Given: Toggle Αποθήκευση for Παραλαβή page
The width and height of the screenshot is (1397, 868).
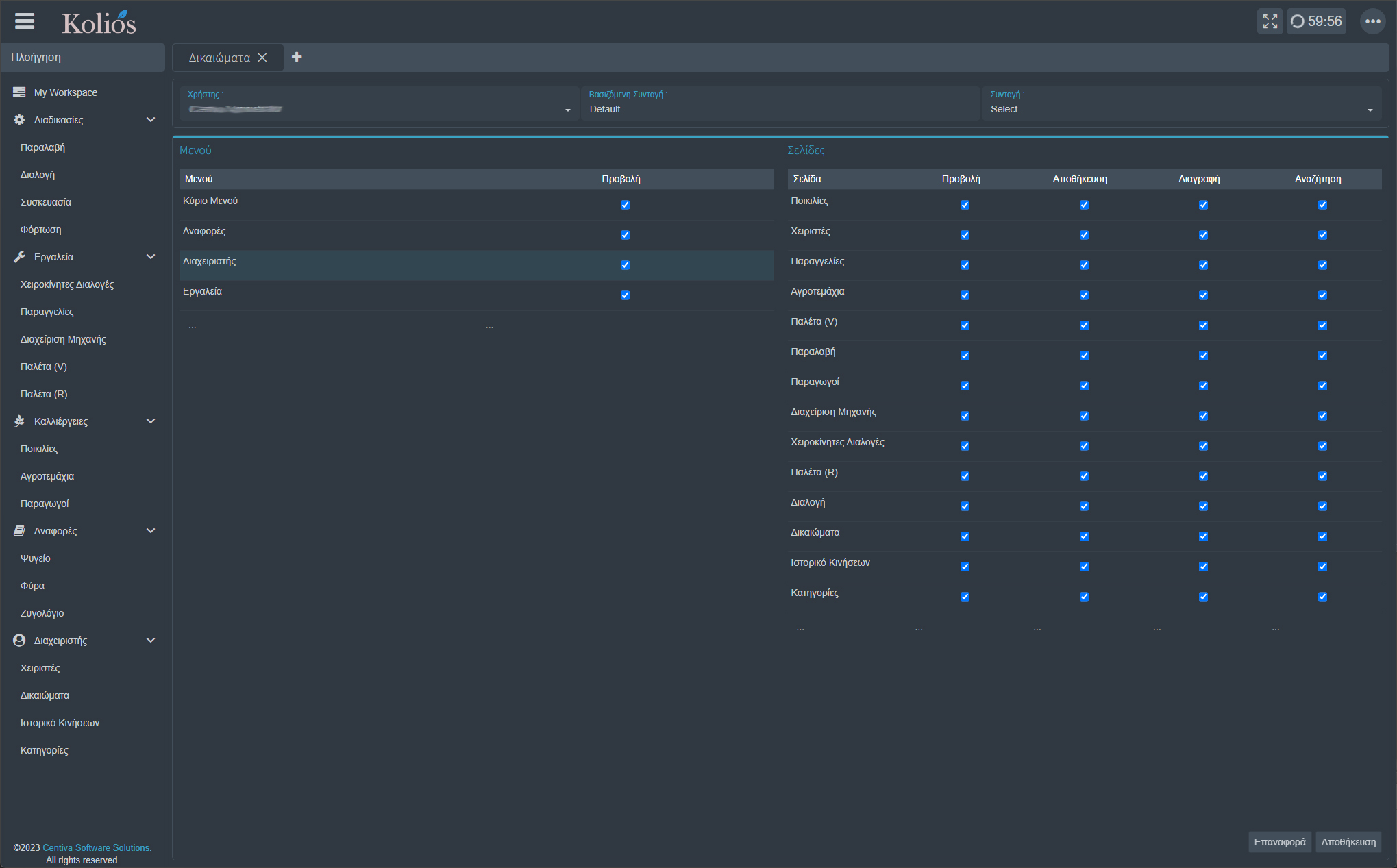Looking at the screenshot, I should [x=1084, y=355].
